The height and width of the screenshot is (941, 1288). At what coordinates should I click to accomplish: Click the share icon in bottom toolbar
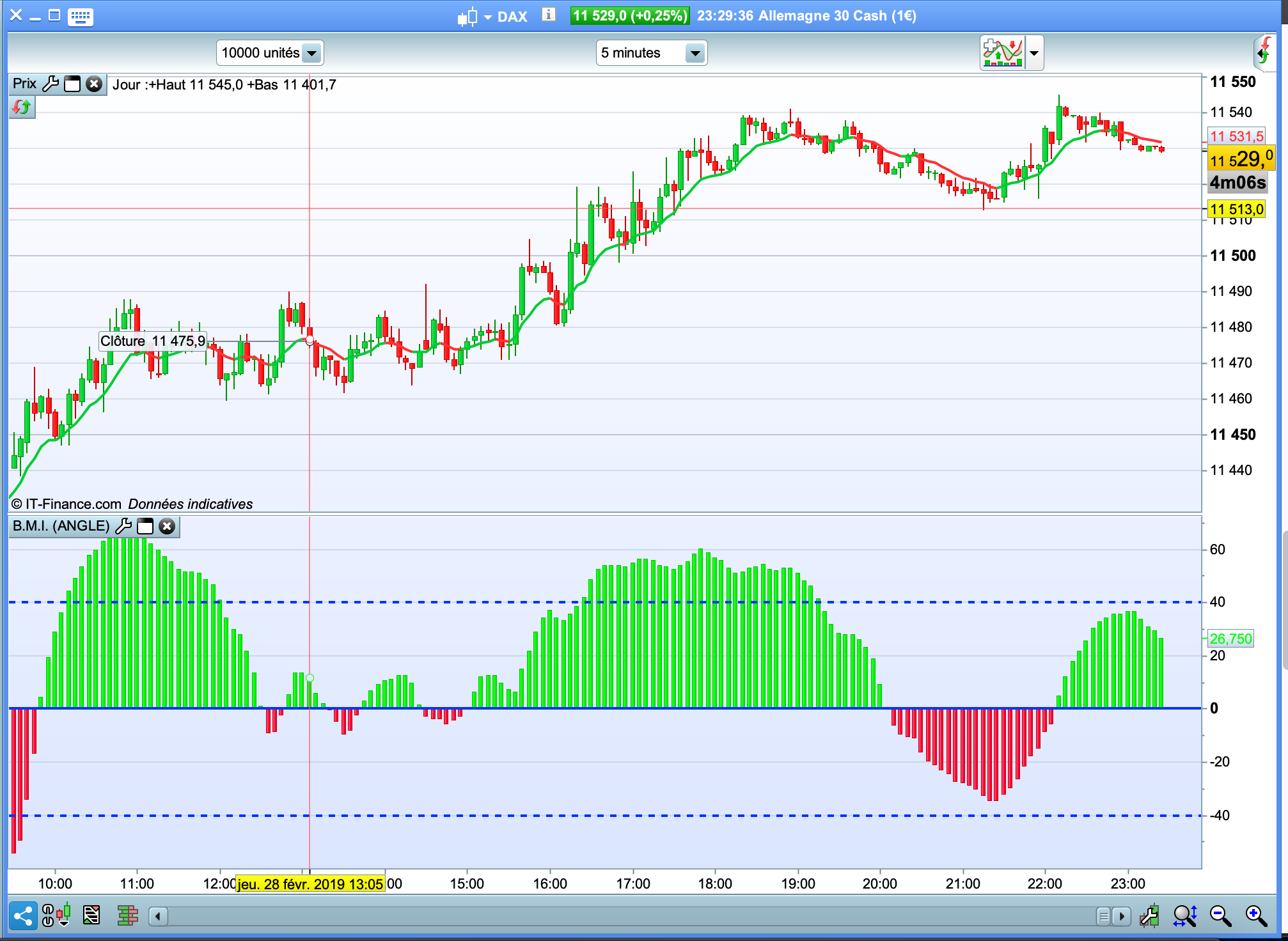point(22,916)
